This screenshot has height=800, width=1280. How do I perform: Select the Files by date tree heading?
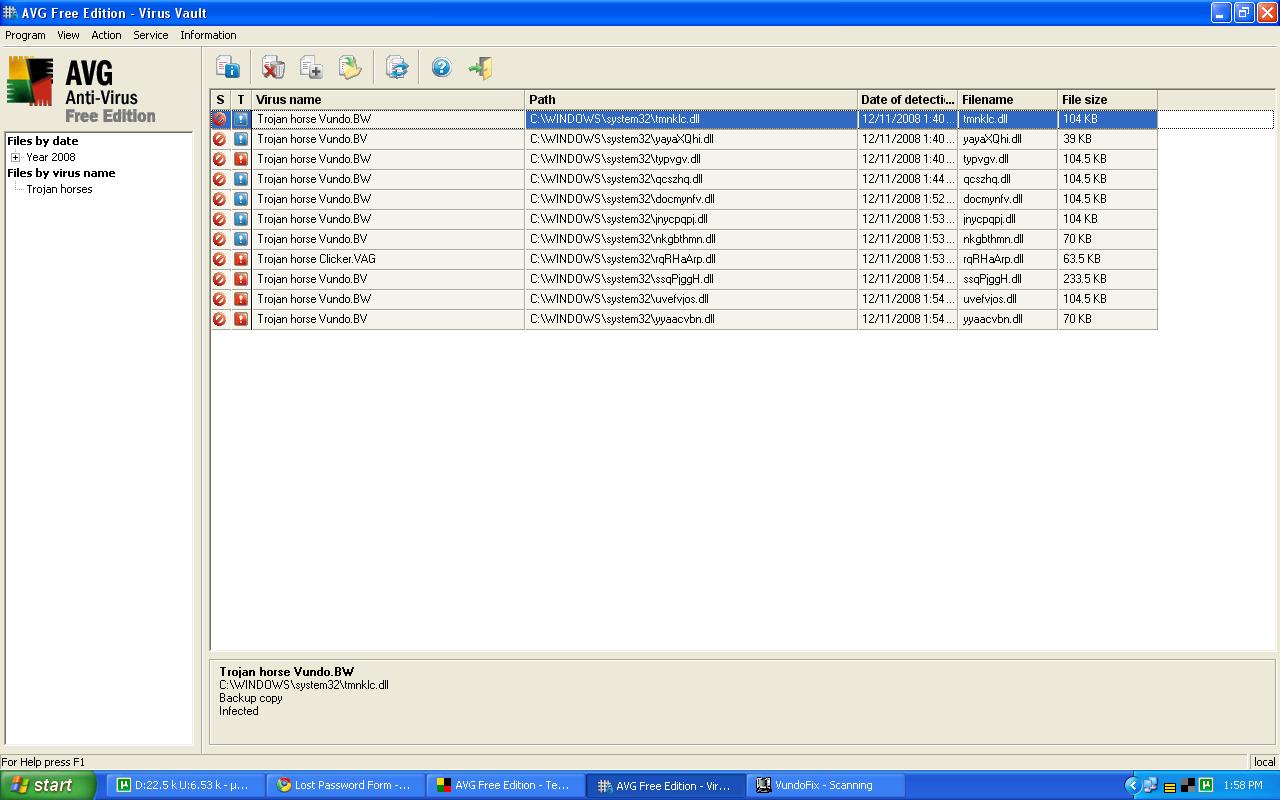pyautogui.click(x=42, y=141)
